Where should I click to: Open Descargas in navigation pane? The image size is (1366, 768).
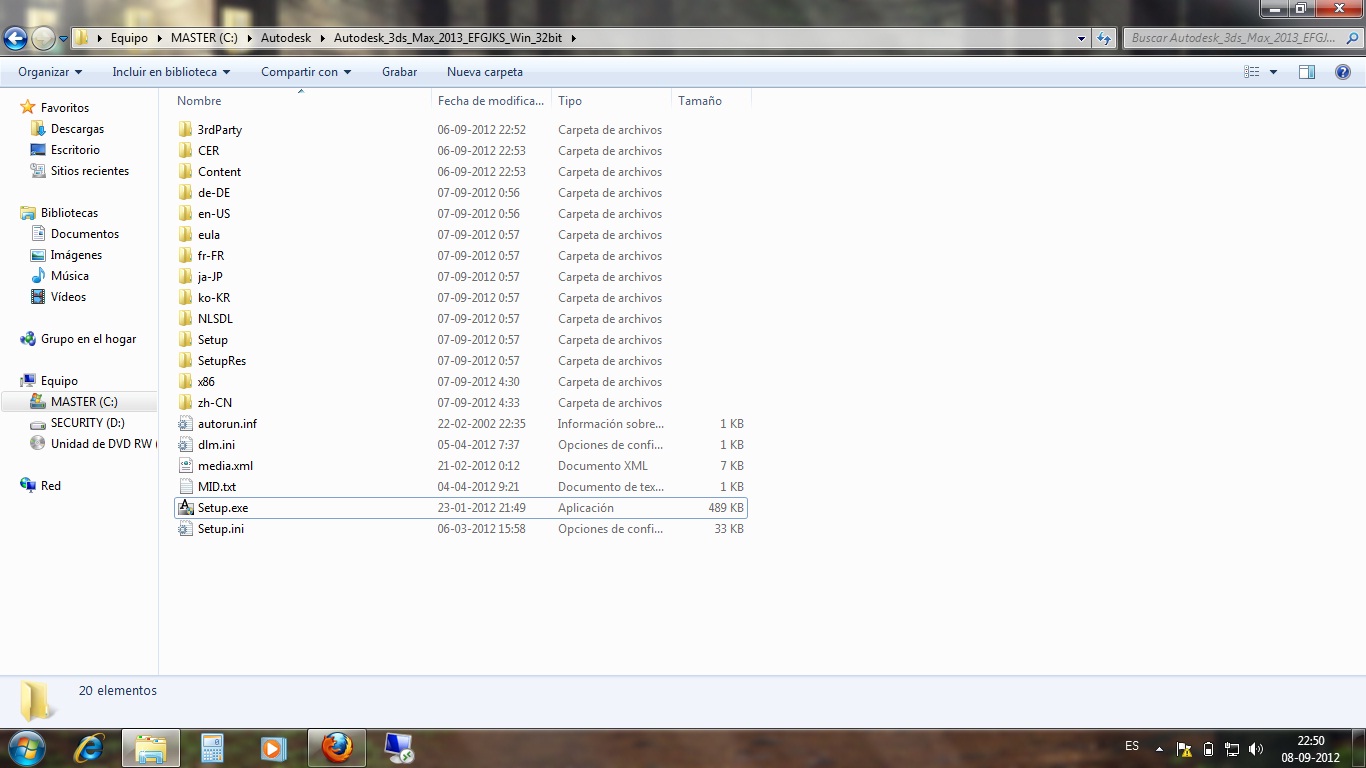click(77, 129)
